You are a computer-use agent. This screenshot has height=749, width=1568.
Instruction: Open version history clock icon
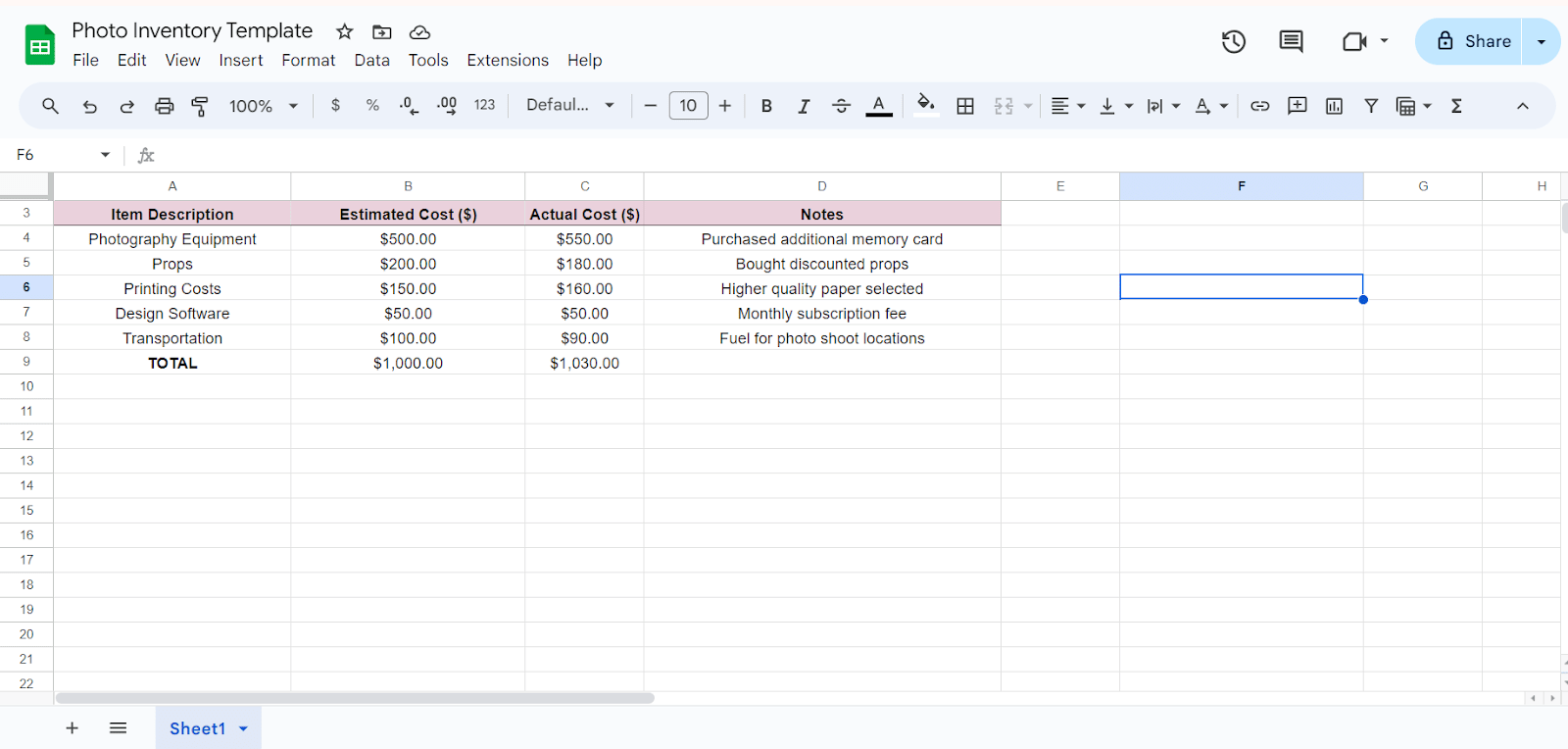coord(1233,41)
